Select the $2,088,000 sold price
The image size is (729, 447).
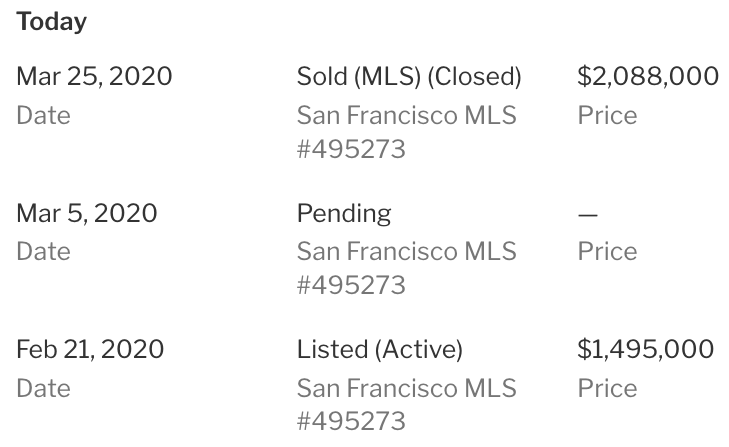click(648, 76)
